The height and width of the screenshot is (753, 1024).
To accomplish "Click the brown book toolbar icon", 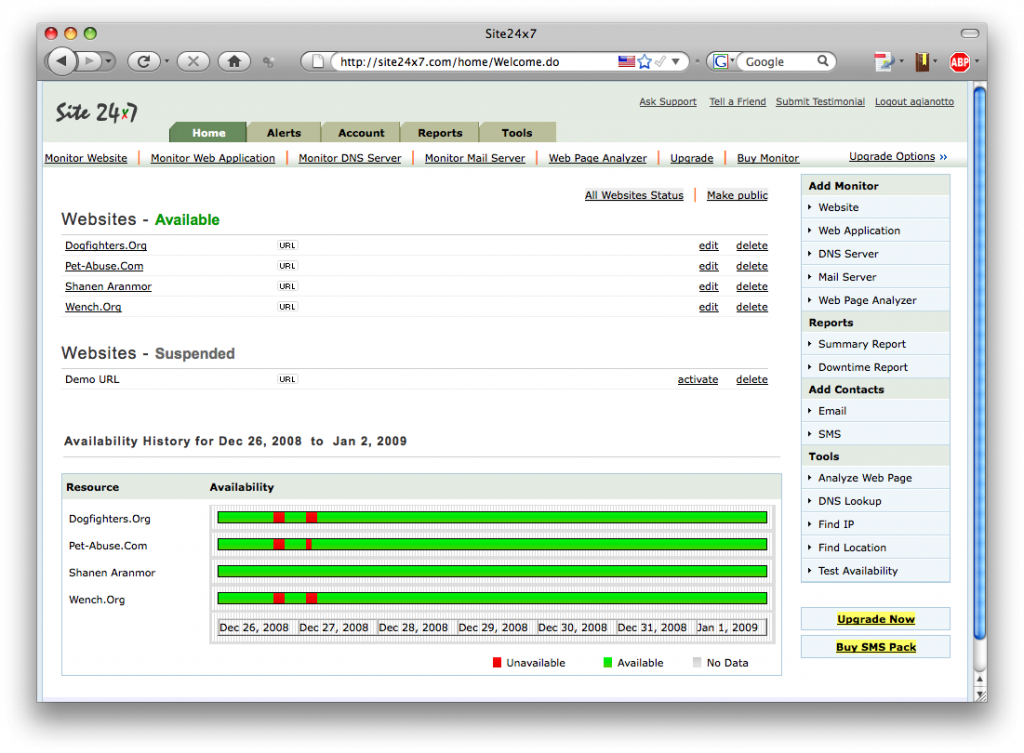I will coord(922,61).
